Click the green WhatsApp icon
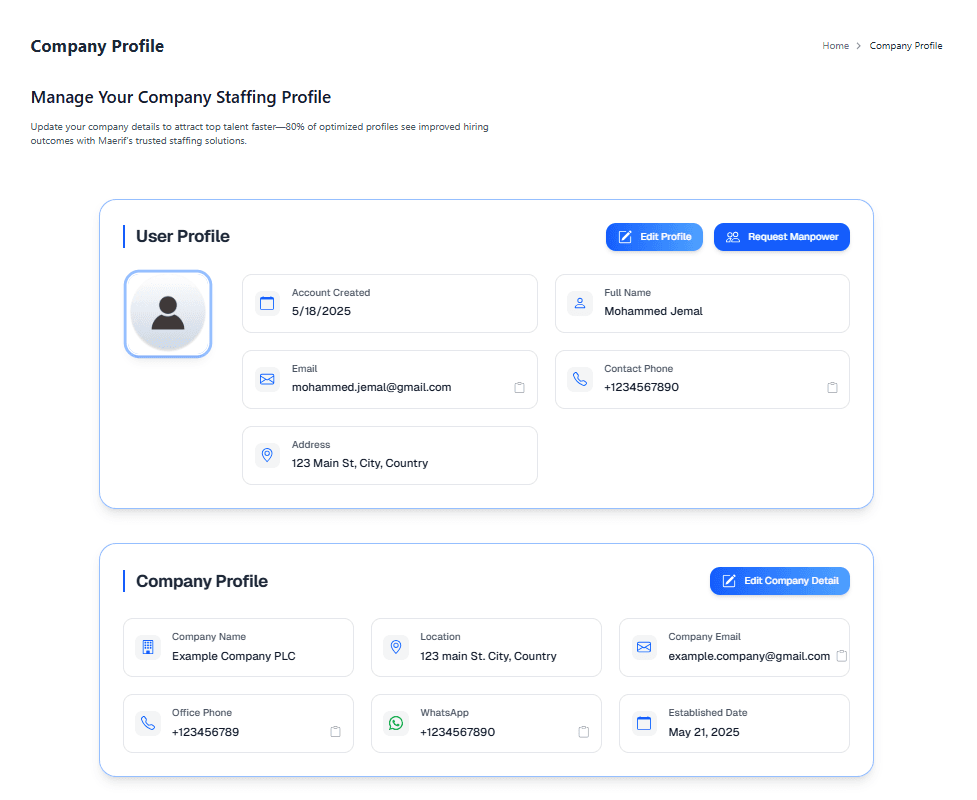977x800 pixels. 396,723
